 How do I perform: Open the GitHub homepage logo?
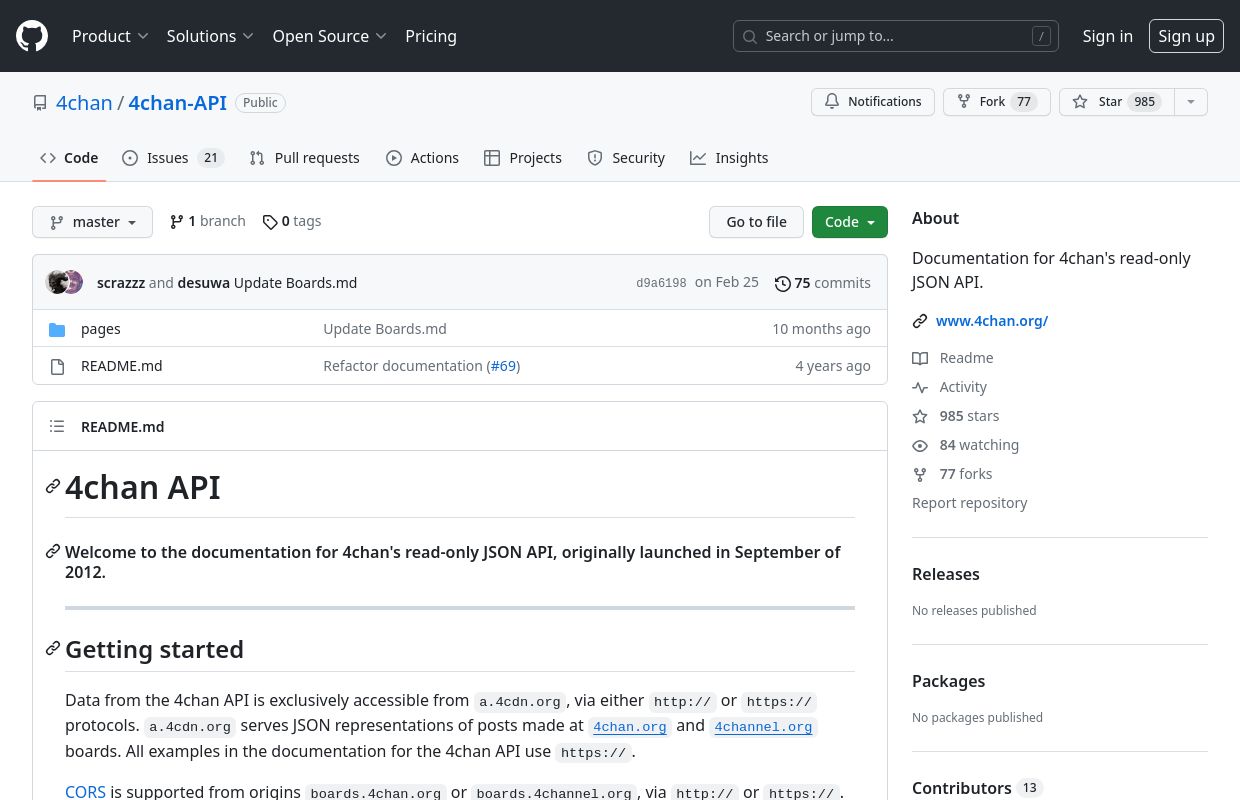(x=32, y=36)
